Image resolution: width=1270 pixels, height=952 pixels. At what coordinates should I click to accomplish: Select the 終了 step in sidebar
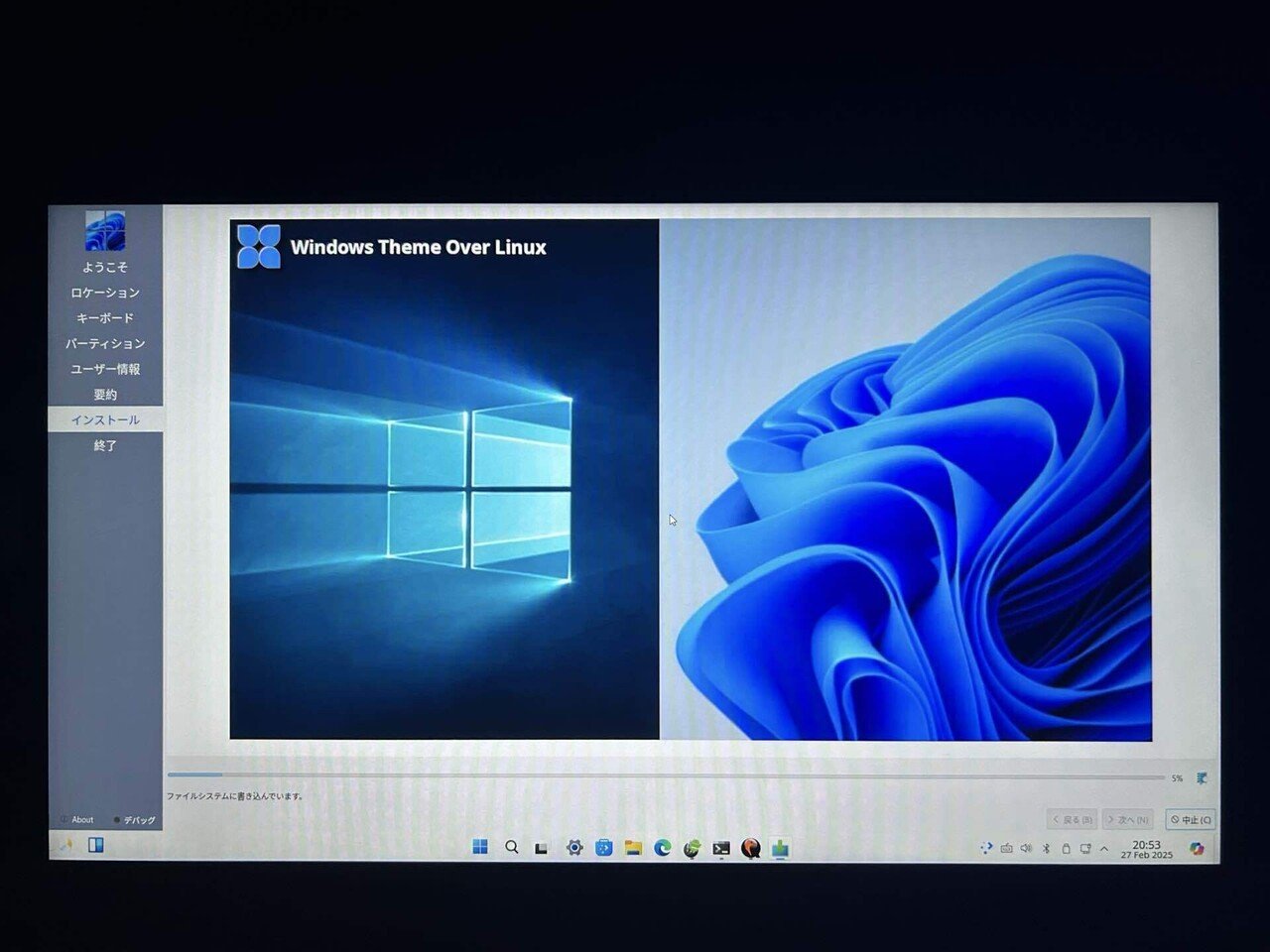coord(105,445)
